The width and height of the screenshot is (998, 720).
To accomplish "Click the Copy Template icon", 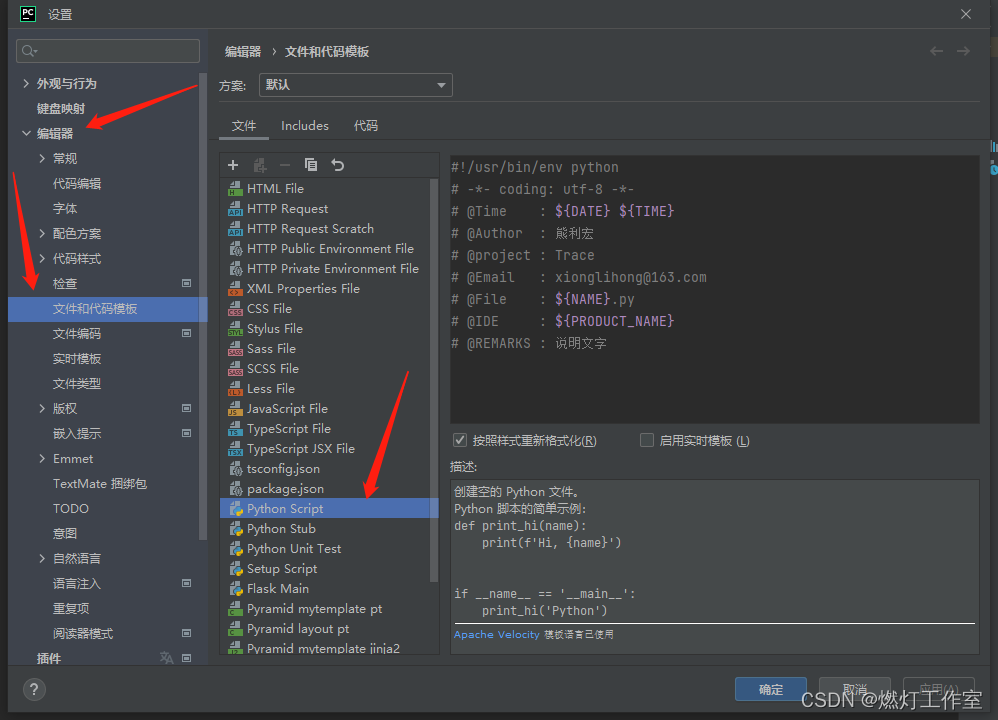I will pos(311,166).
